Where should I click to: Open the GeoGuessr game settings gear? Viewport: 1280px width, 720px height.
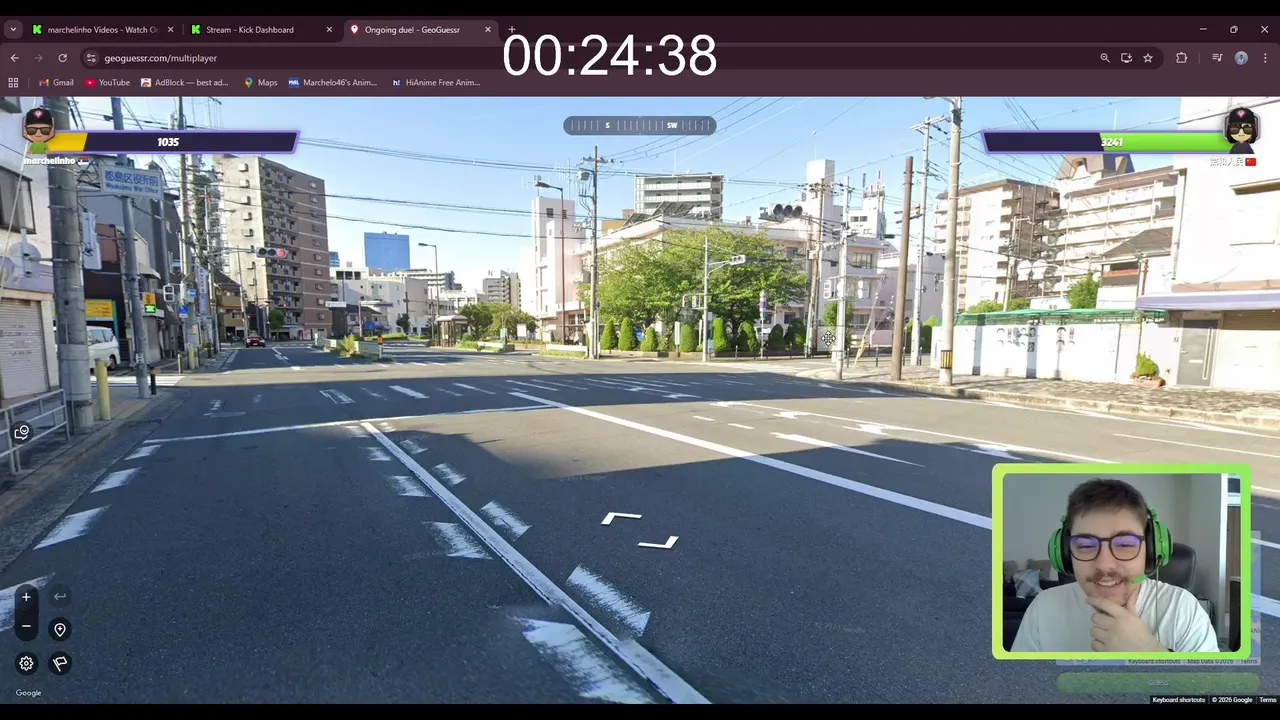click(26, 663)
